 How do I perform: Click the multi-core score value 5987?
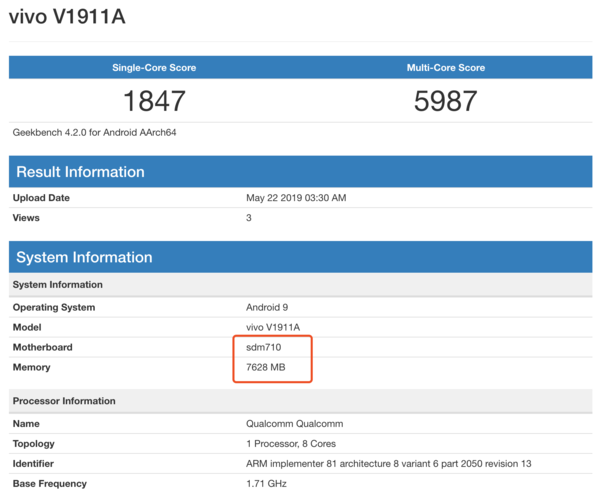pyautogui.click(x=446, y=101)
